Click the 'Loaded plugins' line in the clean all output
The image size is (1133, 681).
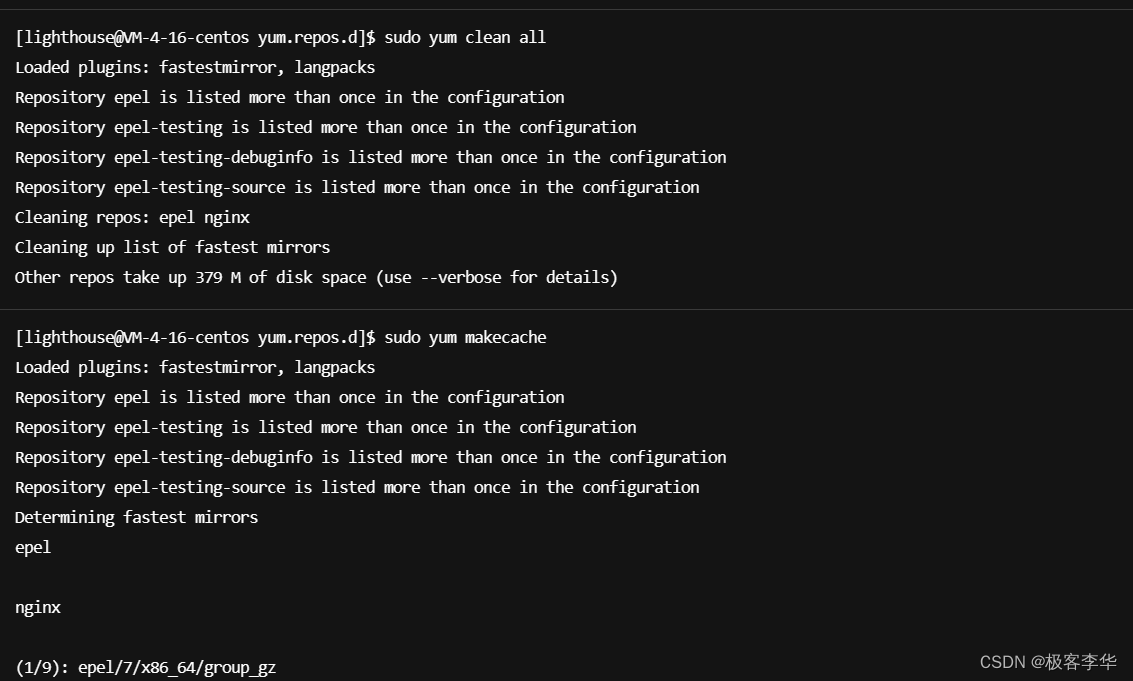click(x=195, y=68)
